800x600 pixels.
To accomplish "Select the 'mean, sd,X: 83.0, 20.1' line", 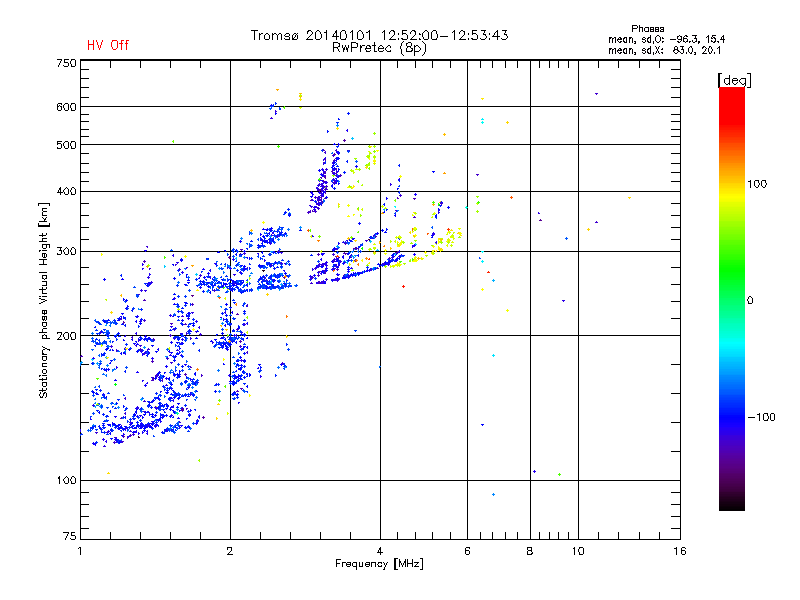I will click(664, 50).
